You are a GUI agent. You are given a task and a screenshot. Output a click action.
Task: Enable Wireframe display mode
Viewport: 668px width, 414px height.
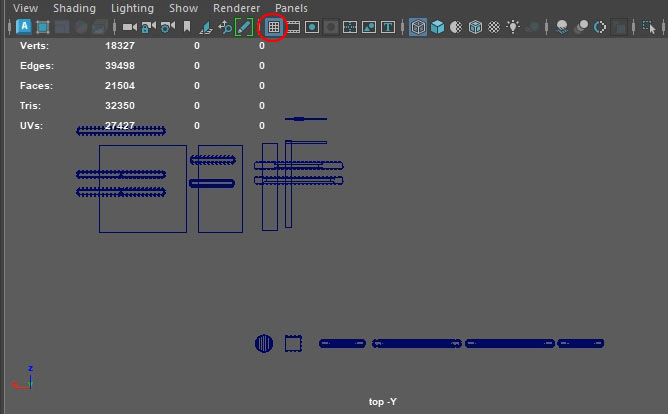[x=417, y=27]
